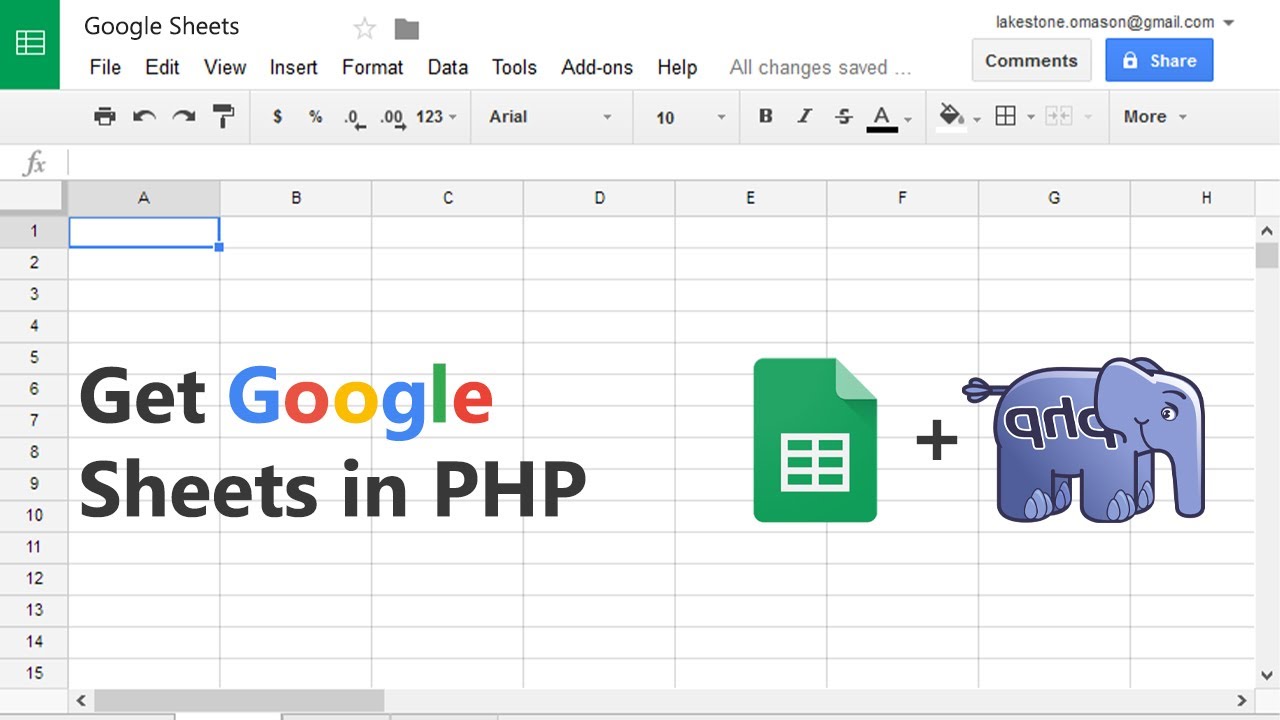Open the File menu

tap(105, 67)
